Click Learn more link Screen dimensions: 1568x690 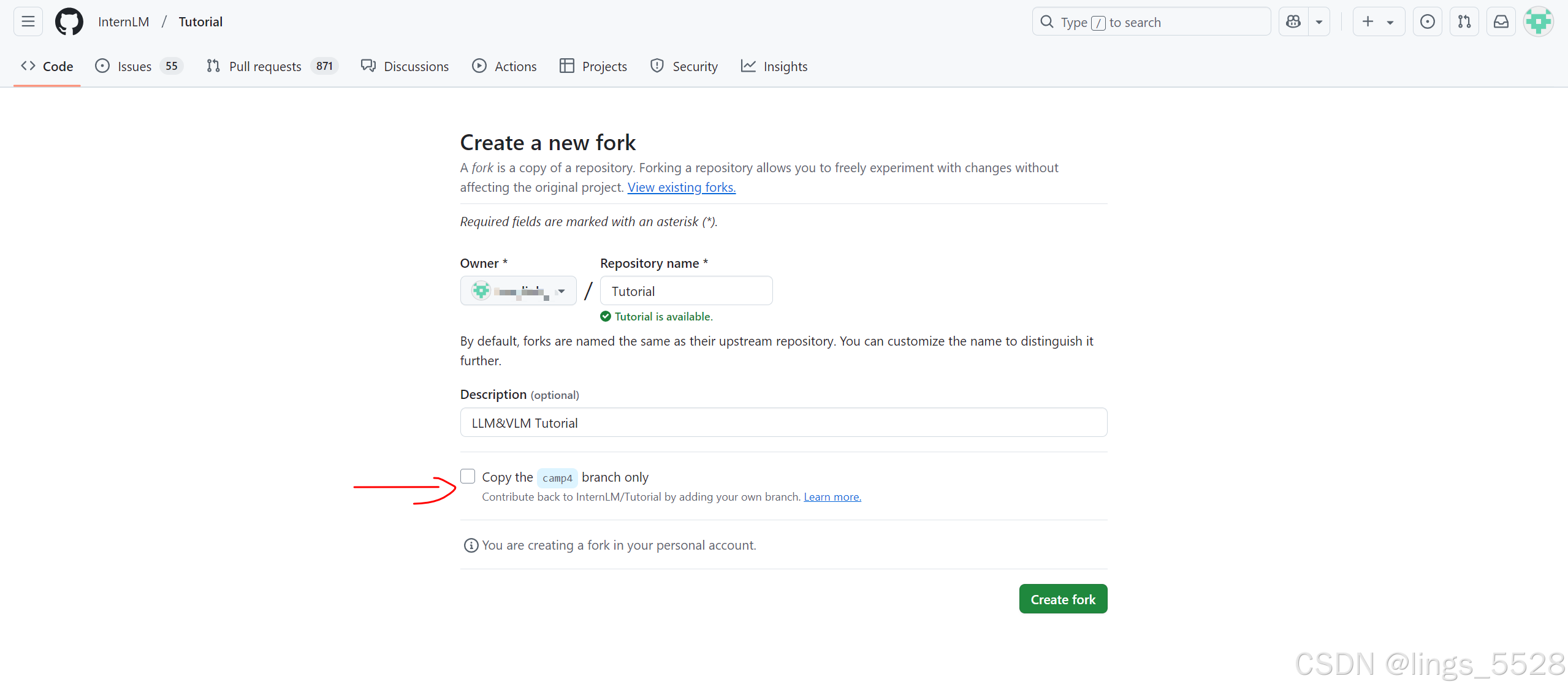point(832,497)
